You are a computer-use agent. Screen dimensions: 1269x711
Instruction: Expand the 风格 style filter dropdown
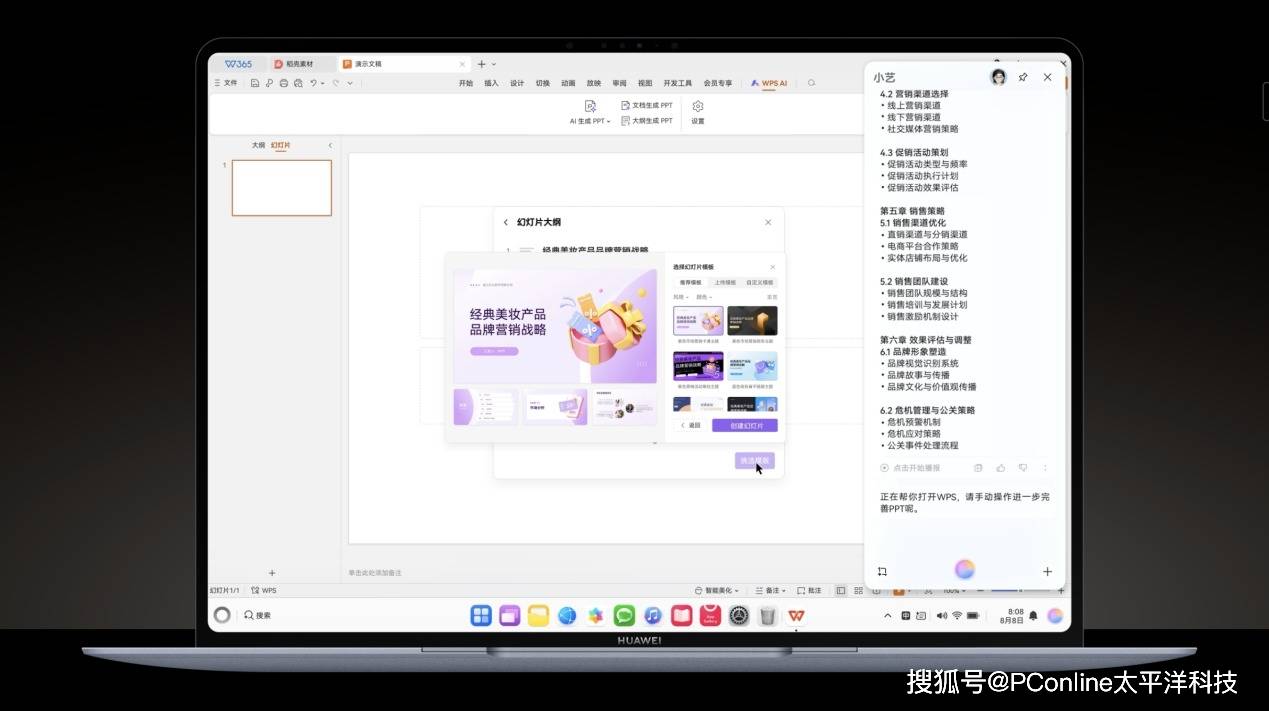(681, 297)
